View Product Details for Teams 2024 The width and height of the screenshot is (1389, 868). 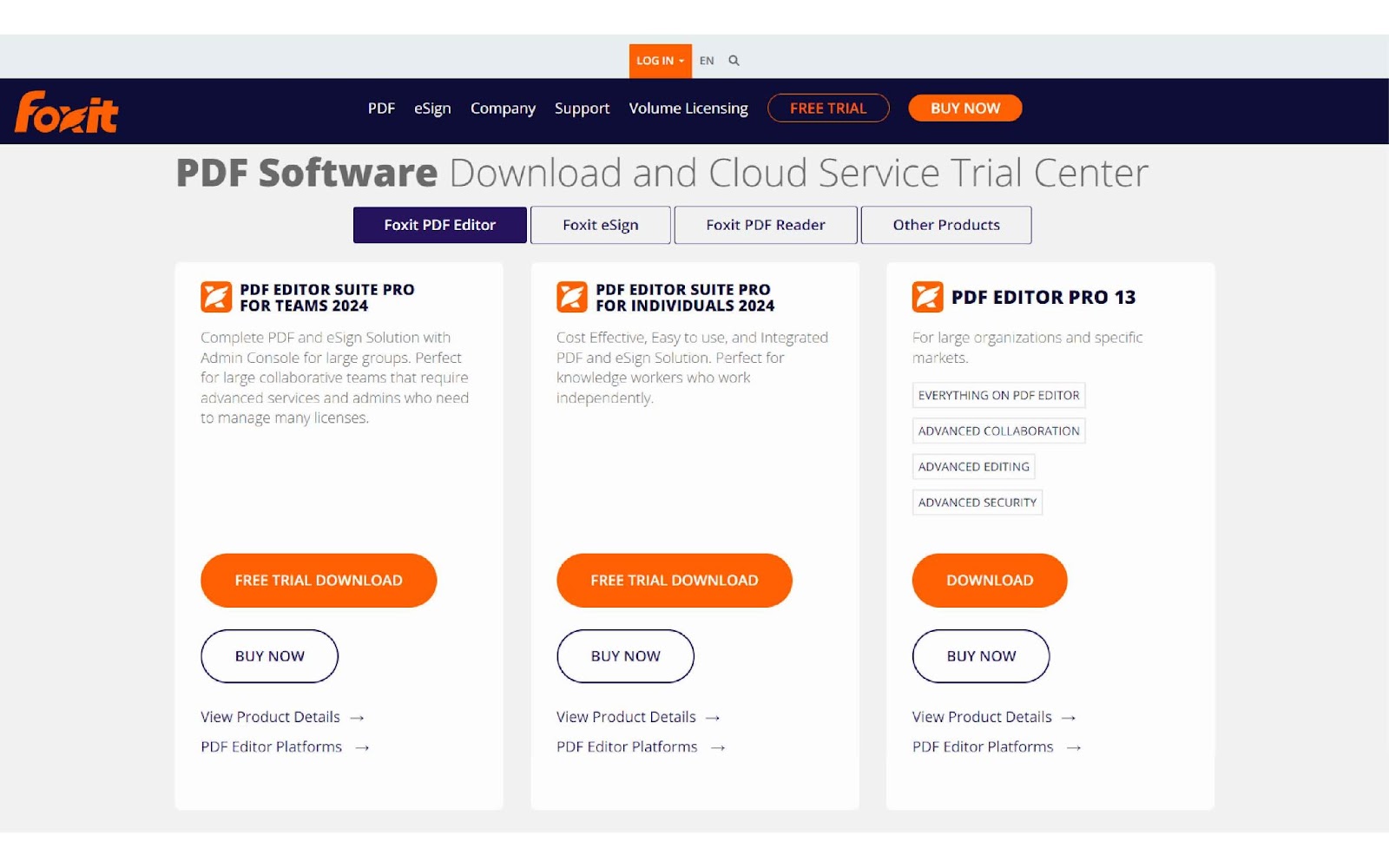pos(282,717)
